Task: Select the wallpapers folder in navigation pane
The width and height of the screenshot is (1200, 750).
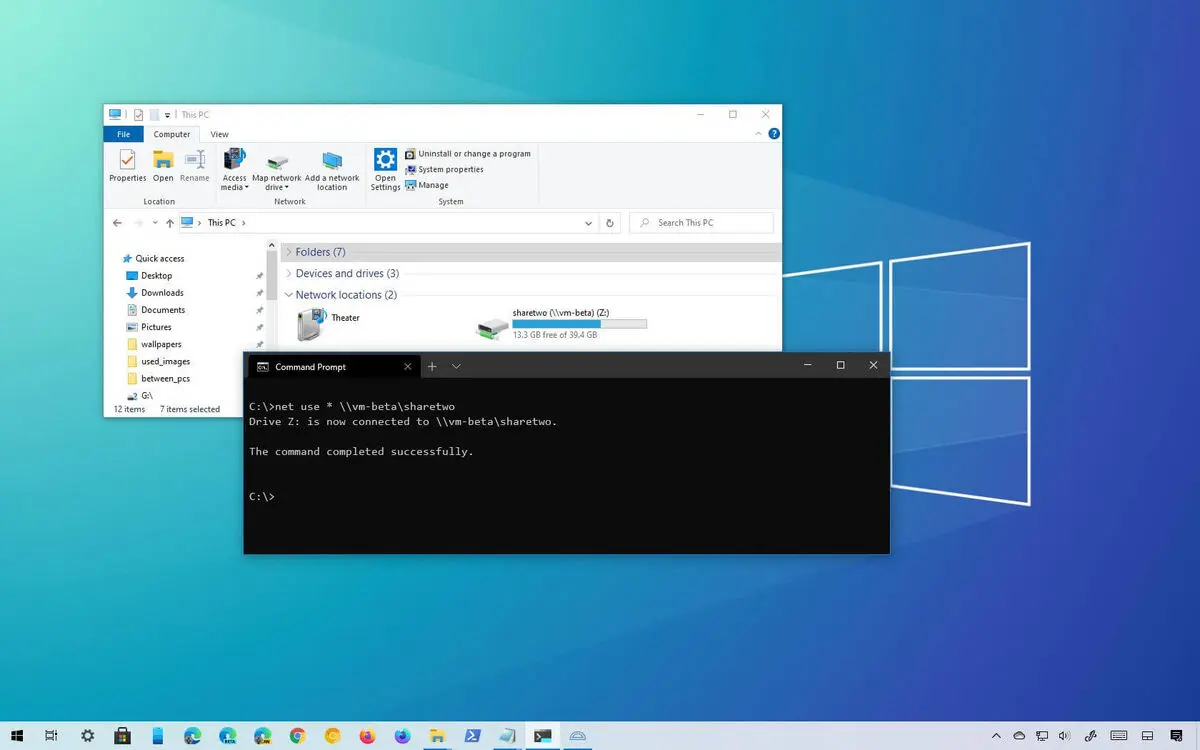Action: point(153,344)
